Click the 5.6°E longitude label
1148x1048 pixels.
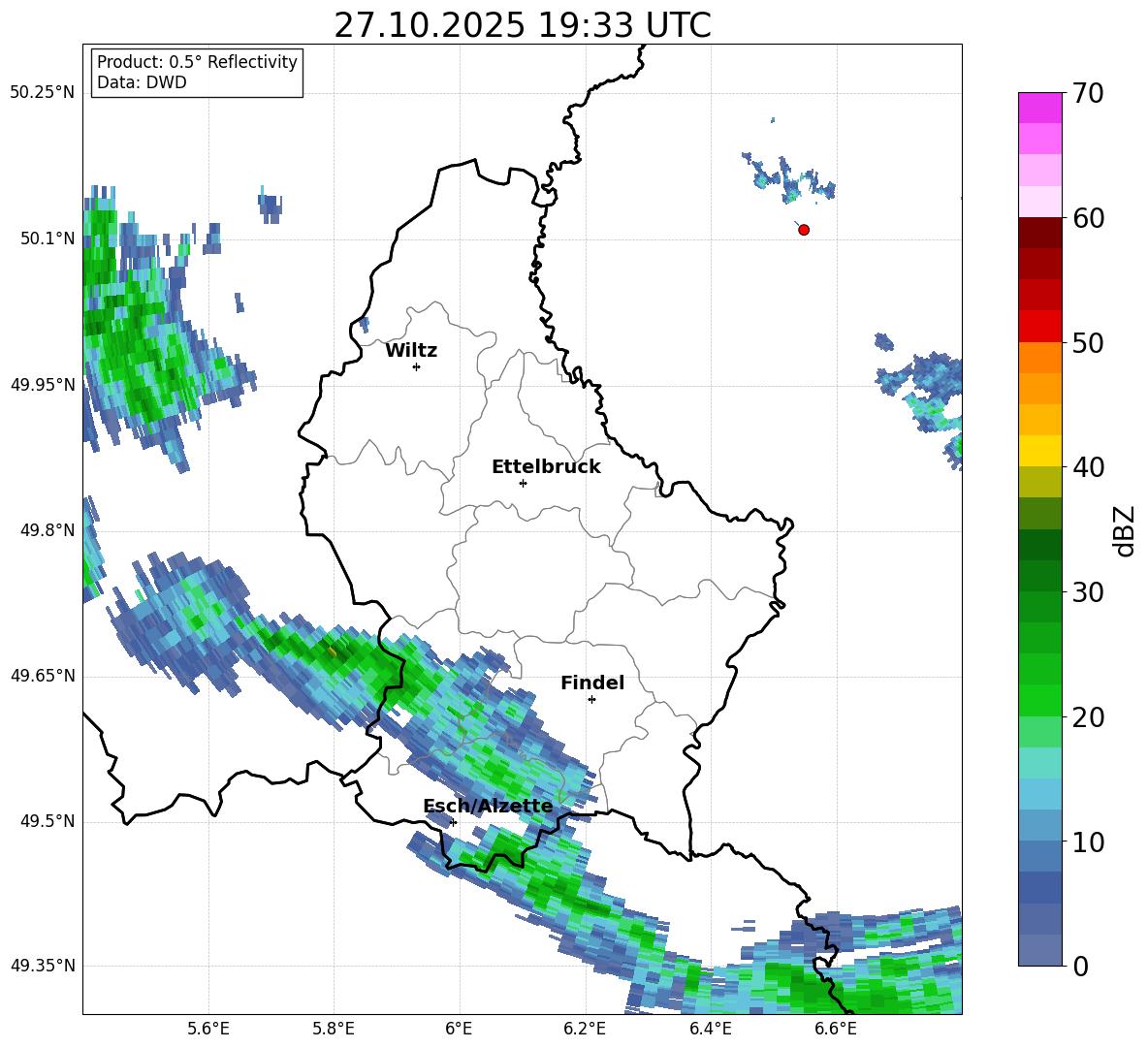tap(208, 1029)
